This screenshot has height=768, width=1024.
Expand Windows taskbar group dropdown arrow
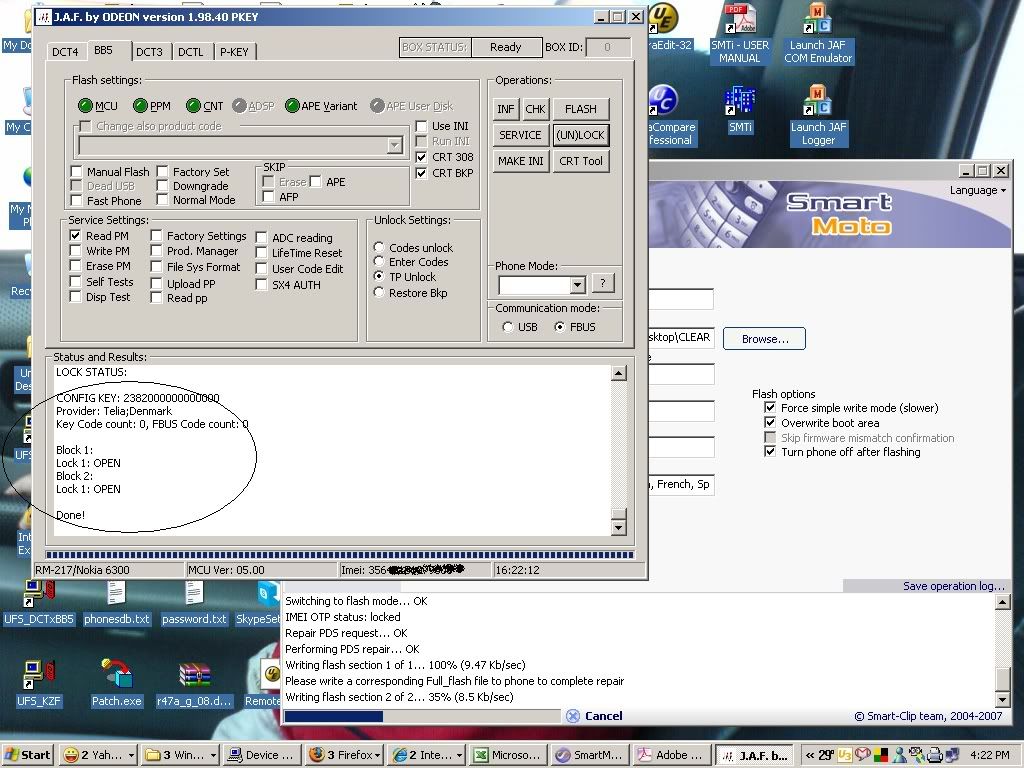tap(213, 755)
